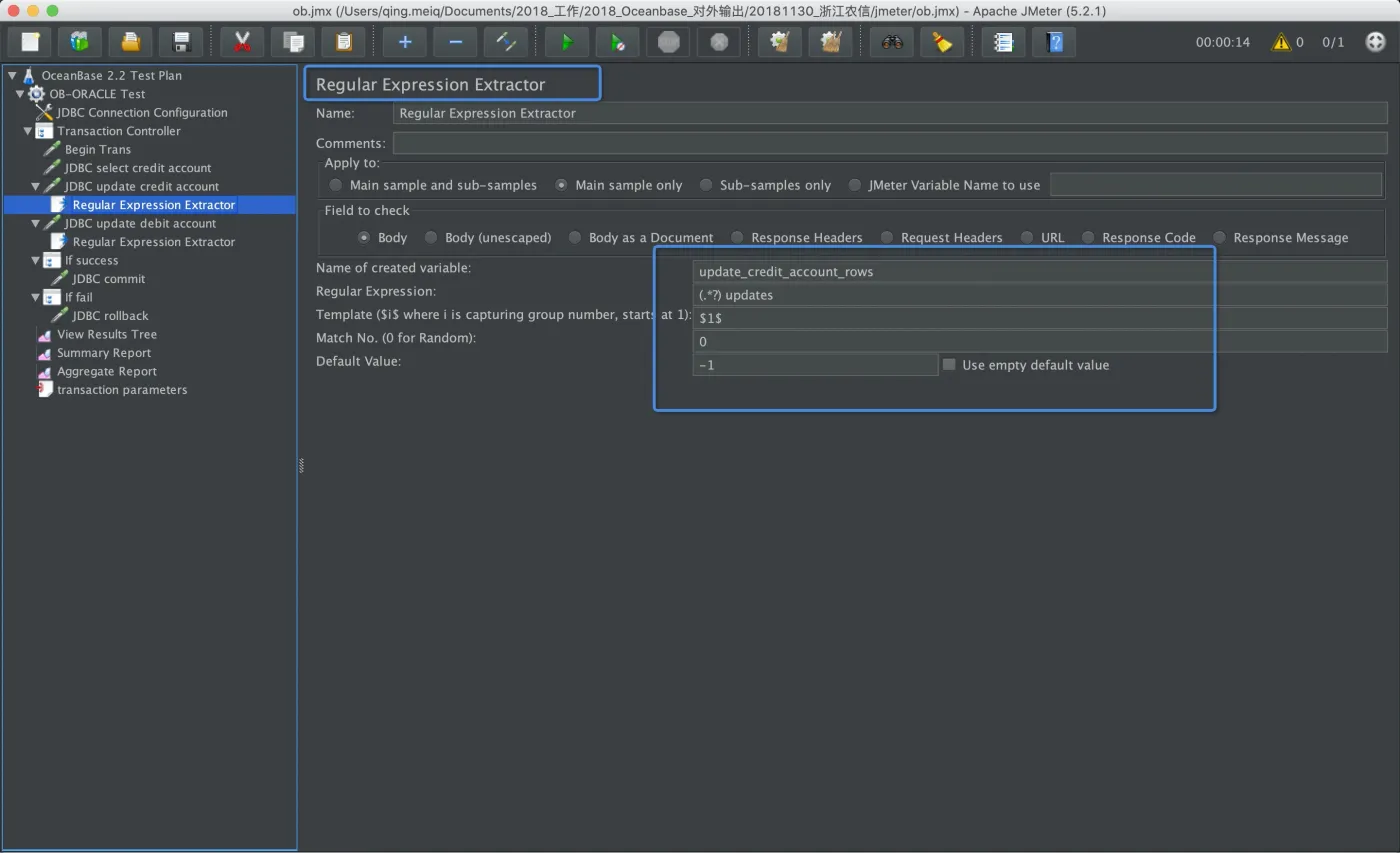The height and width of the screenshot is (853, 1400).
Task: Stop the running test icon
Action: pyautogui.click(x=668, y=42)
